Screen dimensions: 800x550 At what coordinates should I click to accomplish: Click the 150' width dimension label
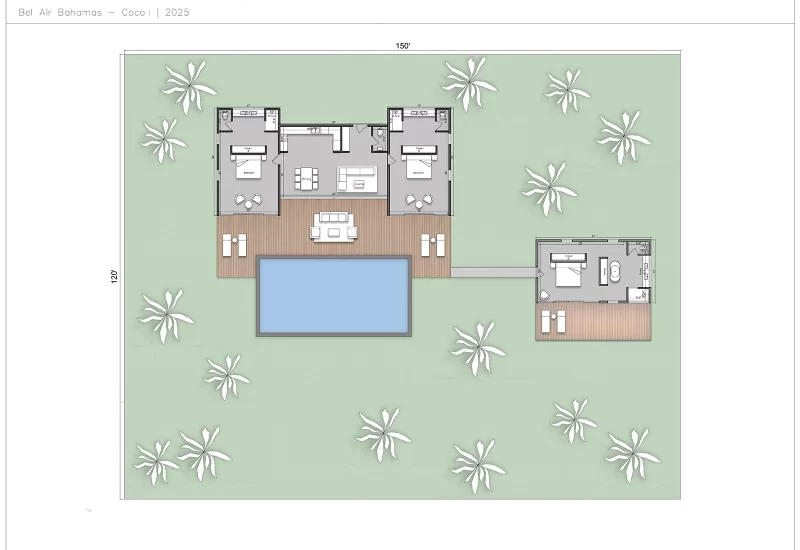pyautogui.click(x=403, y=46)
